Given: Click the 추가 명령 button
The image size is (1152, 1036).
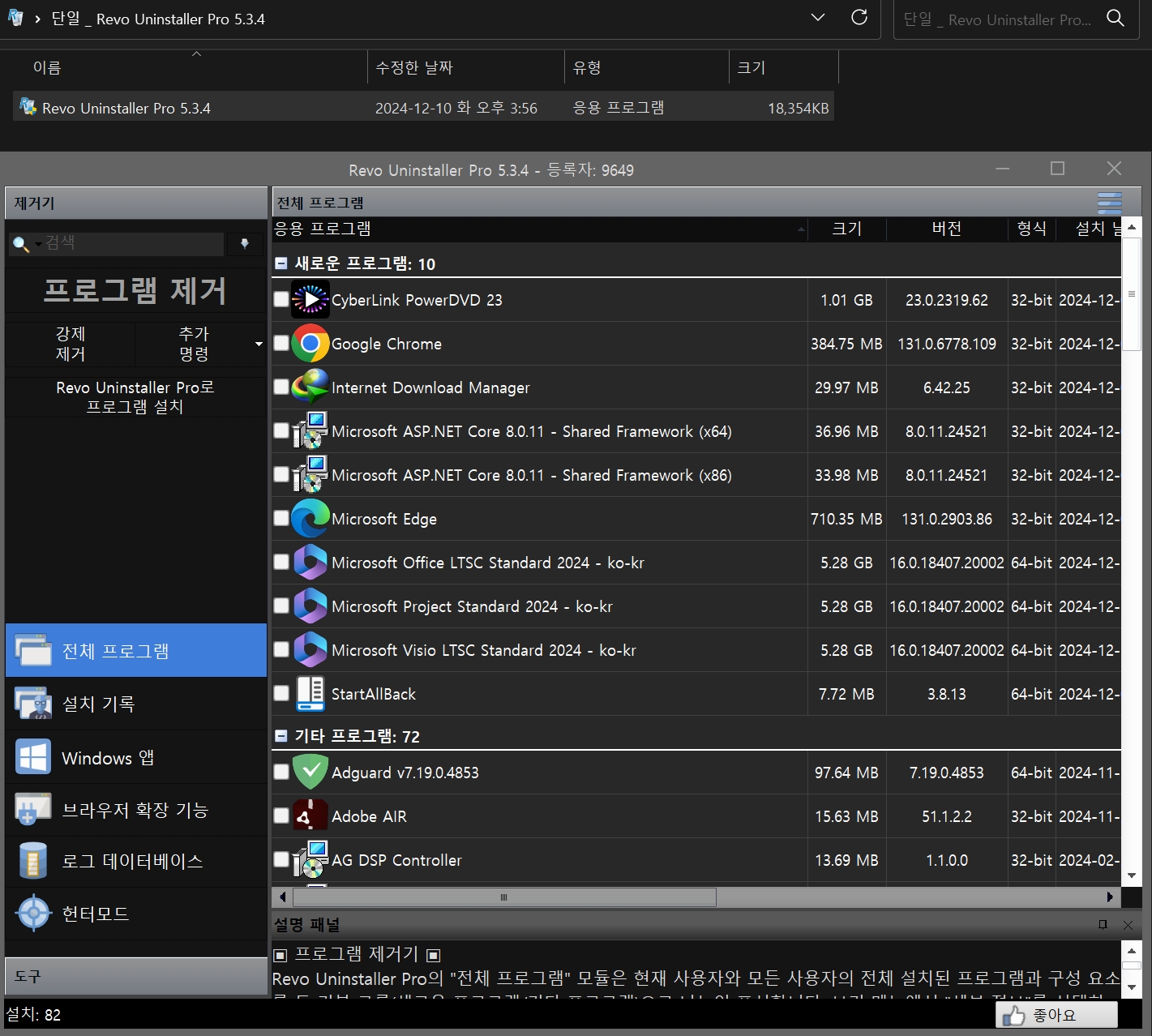Looking at the screenshot, I should (x=194, y=344).
